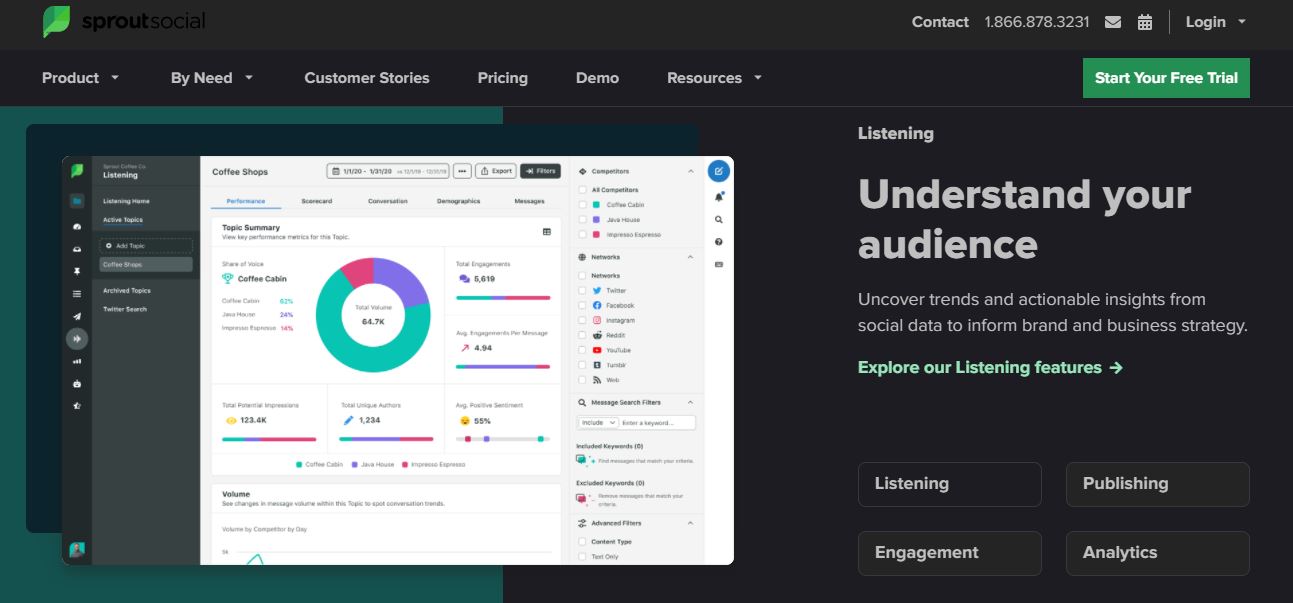This screenshot has height=603, width=1293.
Task: Click the table view icon in Topic Summary
Action: click(547, 232)
